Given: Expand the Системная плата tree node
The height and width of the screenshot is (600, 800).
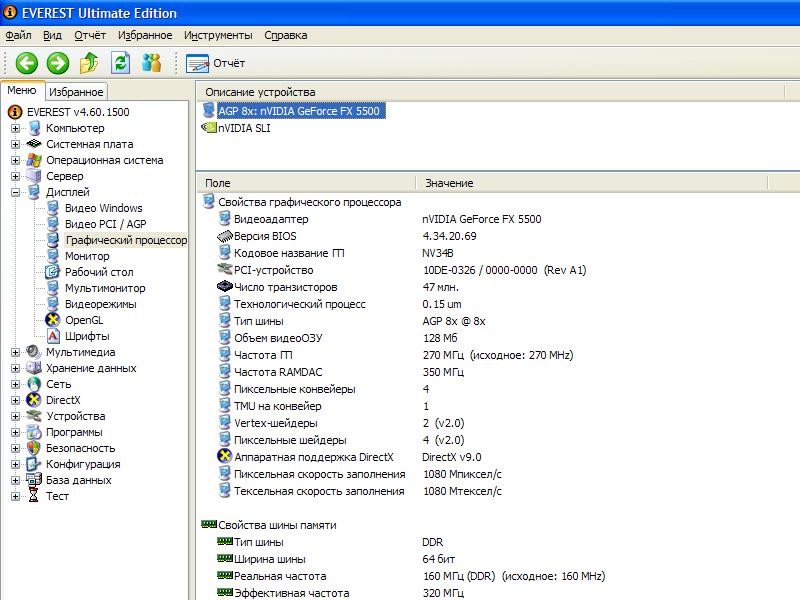Looking at the screenshot, I should [15, 144].
